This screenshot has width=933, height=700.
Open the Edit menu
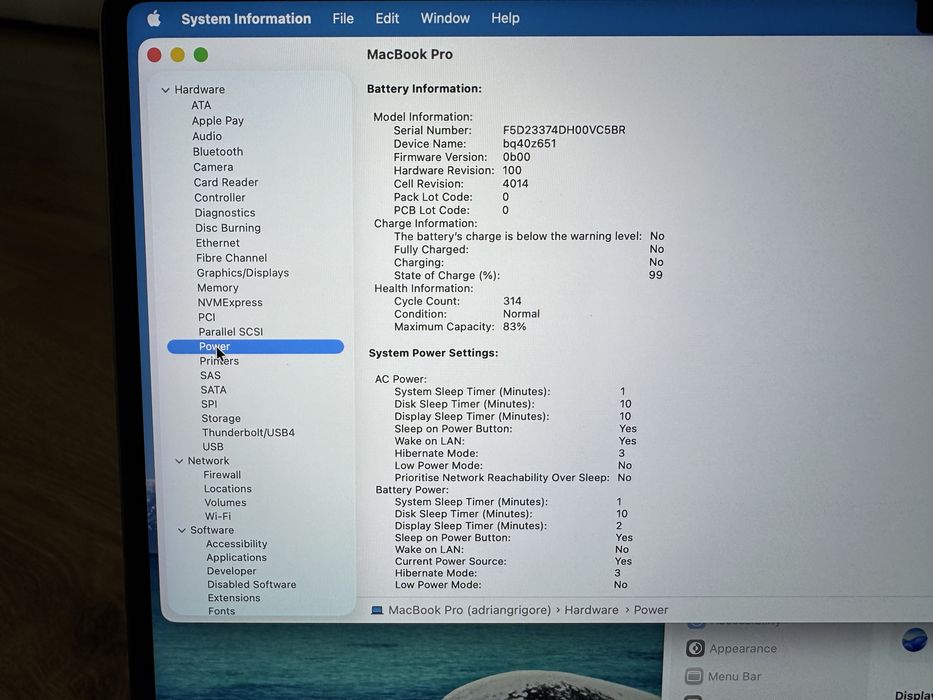click(387, 18)
